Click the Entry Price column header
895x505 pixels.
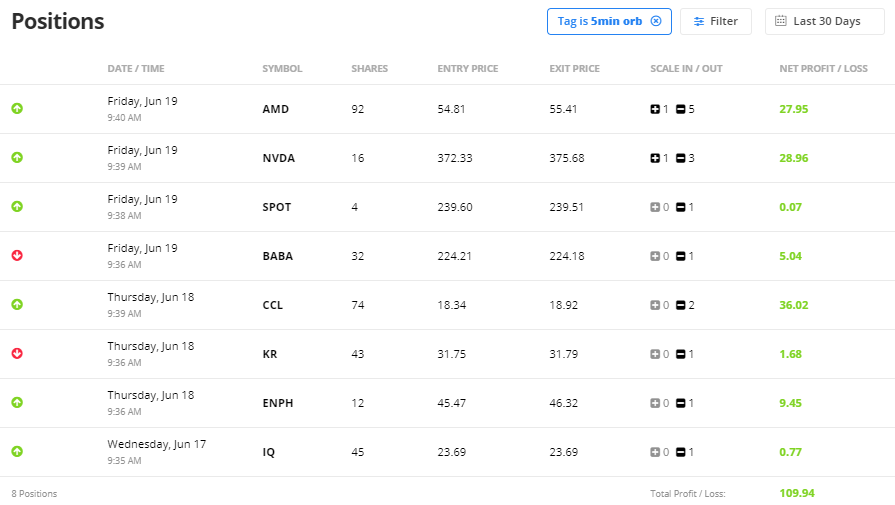tap(467, 68)
